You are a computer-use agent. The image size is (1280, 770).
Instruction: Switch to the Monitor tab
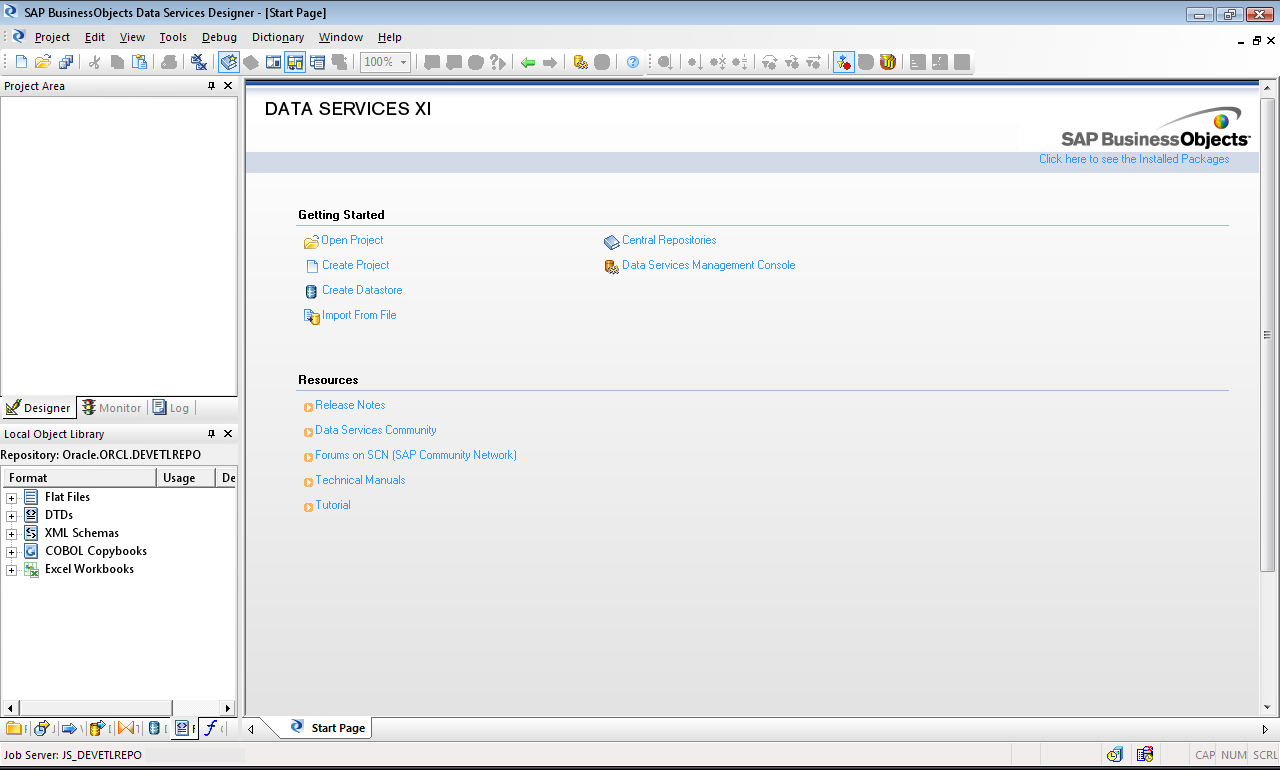point(111,408)
